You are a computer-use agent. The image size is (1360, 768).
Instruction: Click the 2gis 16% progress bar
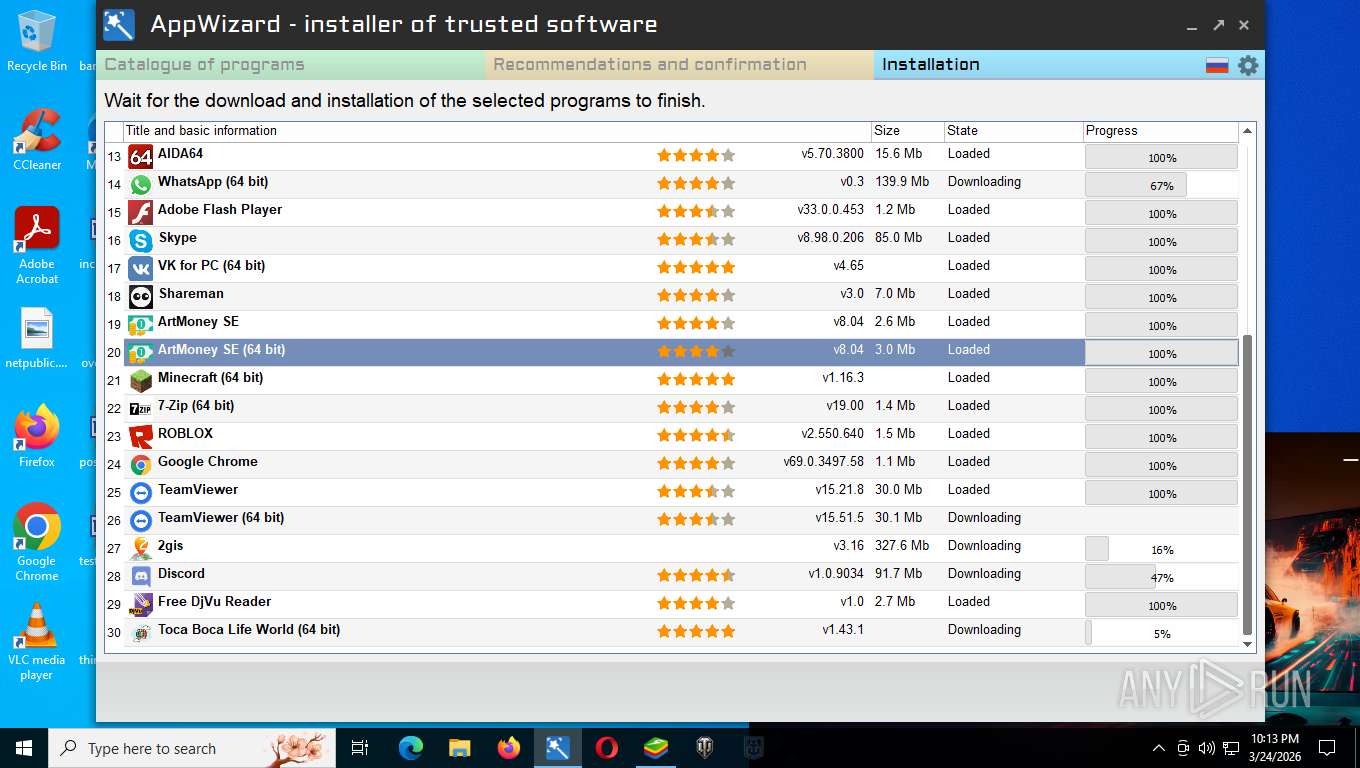point(1161,549)
